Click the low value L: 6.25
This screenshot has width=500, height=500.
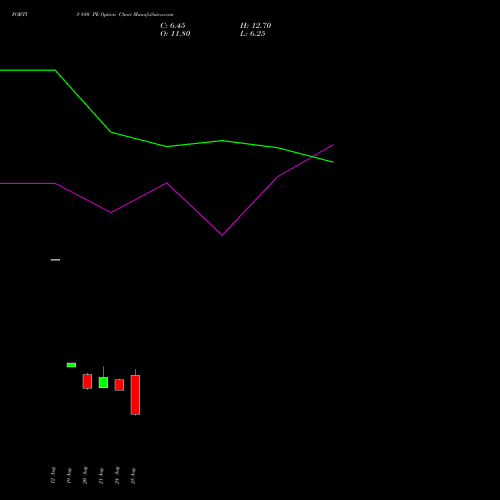(x=253, y=34)
